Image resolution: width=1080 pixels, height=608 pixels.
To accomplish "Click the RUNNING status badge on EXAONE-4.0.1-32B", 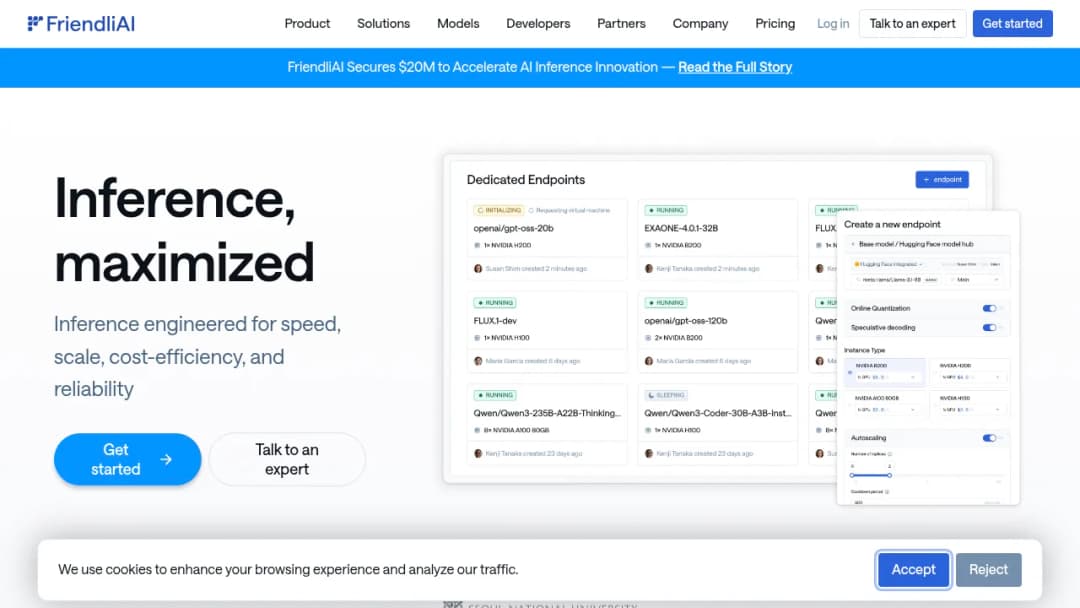I will tap(666, 210).
